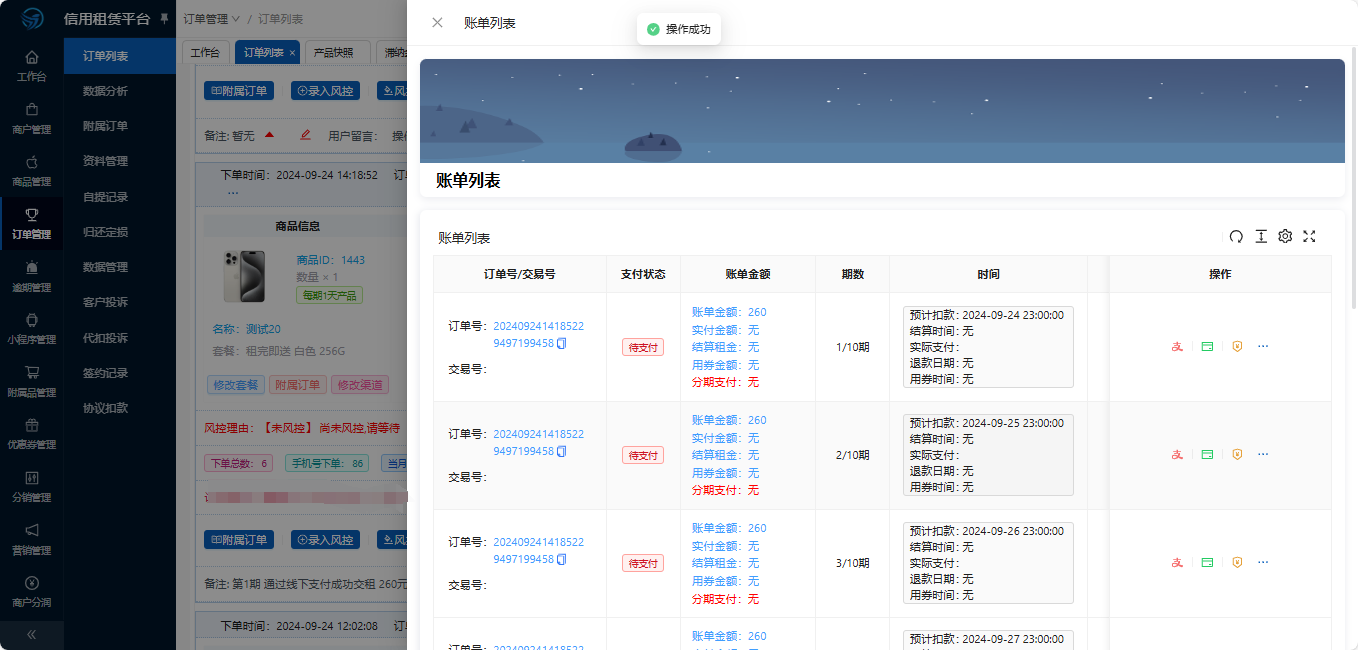
Task: Click the top 附属订单 button in order list
Action: tap(239, 91)
